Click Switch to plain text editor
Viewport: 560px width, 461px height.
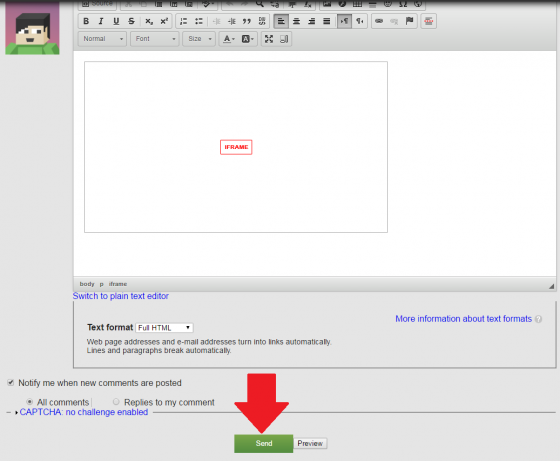coord(121,296)
